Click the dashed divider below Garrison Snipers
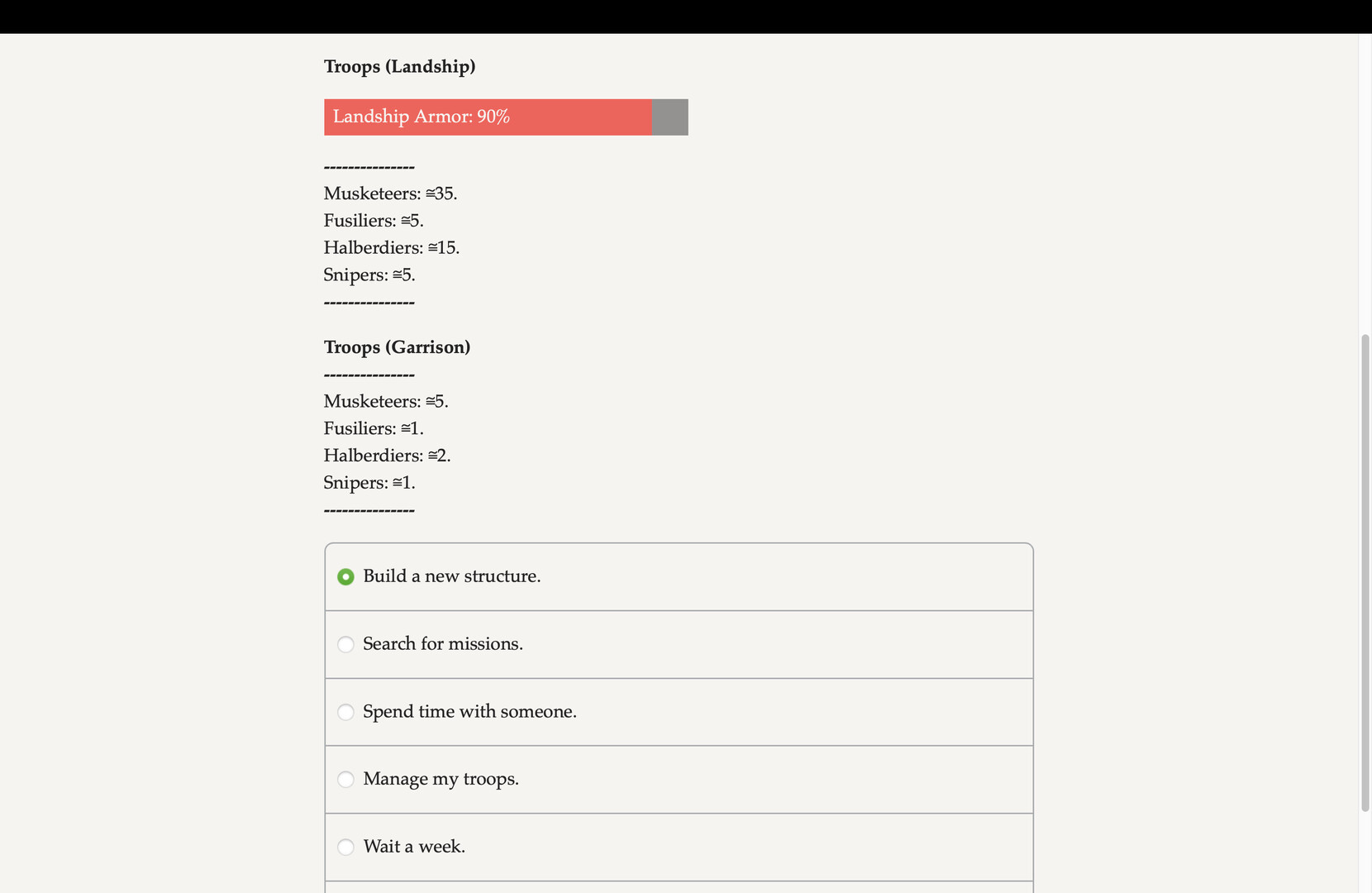The width and height of the screenshot is (1372, 893). point(369,510)
